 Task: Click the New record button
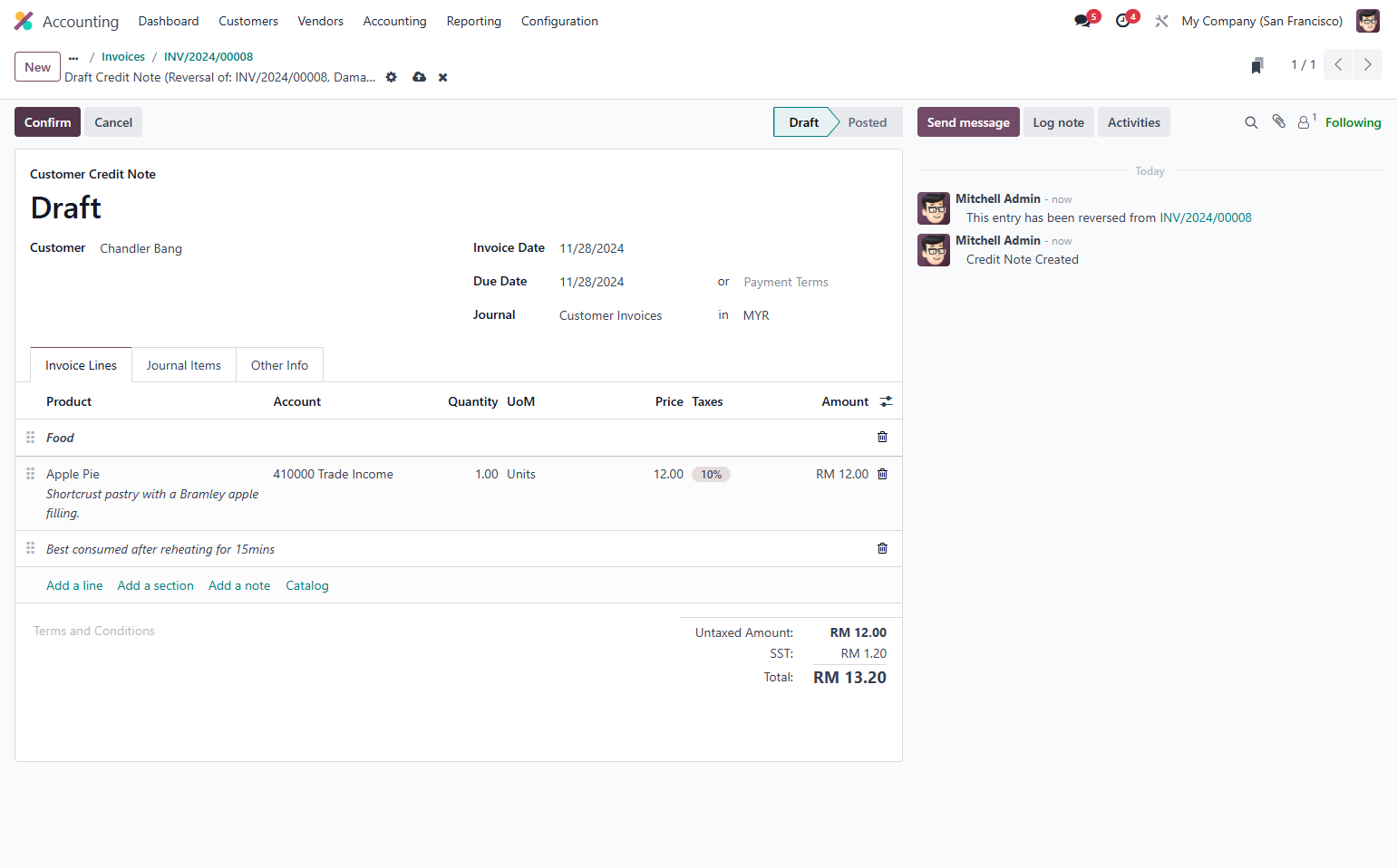(x=38, y=67)
